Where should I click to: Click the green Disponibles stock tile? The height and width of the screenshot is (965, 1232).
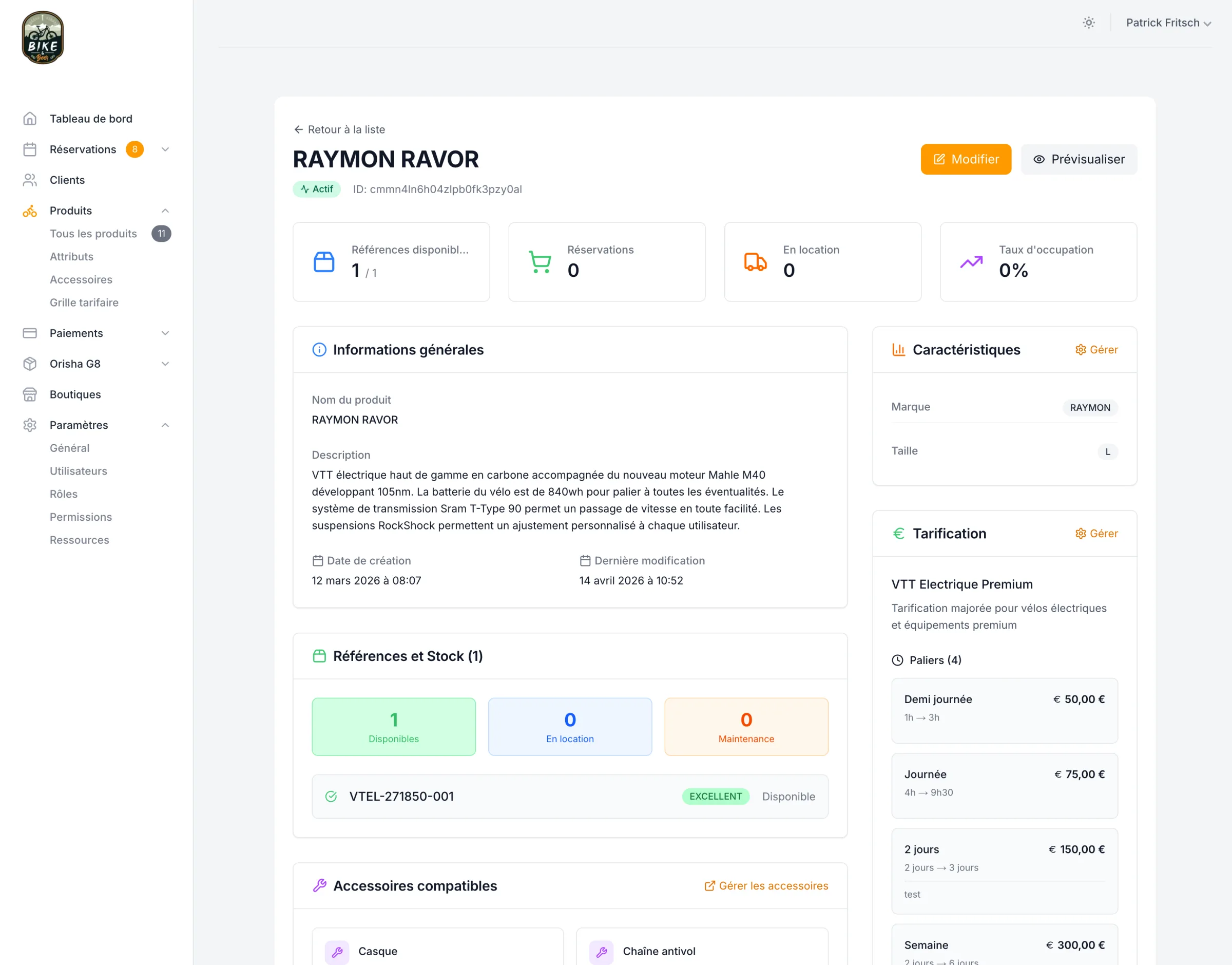coord(394,727)
